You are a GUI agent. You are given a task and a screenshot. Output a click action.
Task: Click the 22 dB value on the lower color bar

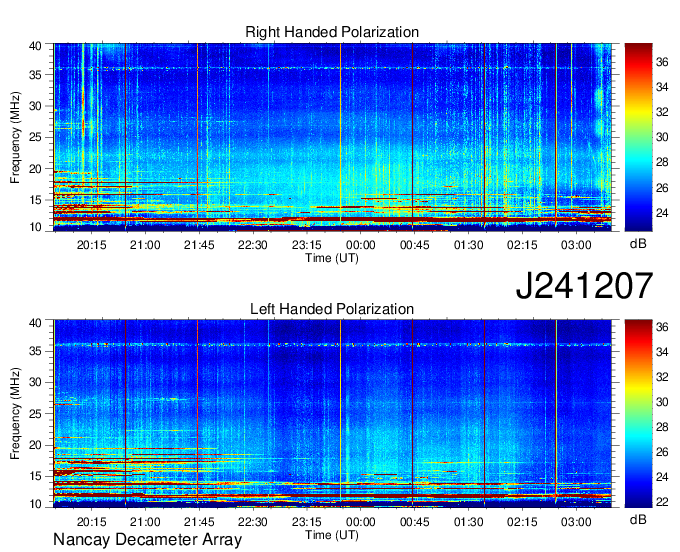point(662,502)
